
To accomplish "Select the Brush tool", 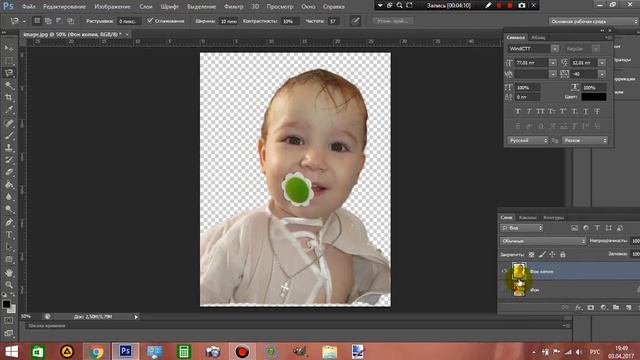I will tap(9, 135).
